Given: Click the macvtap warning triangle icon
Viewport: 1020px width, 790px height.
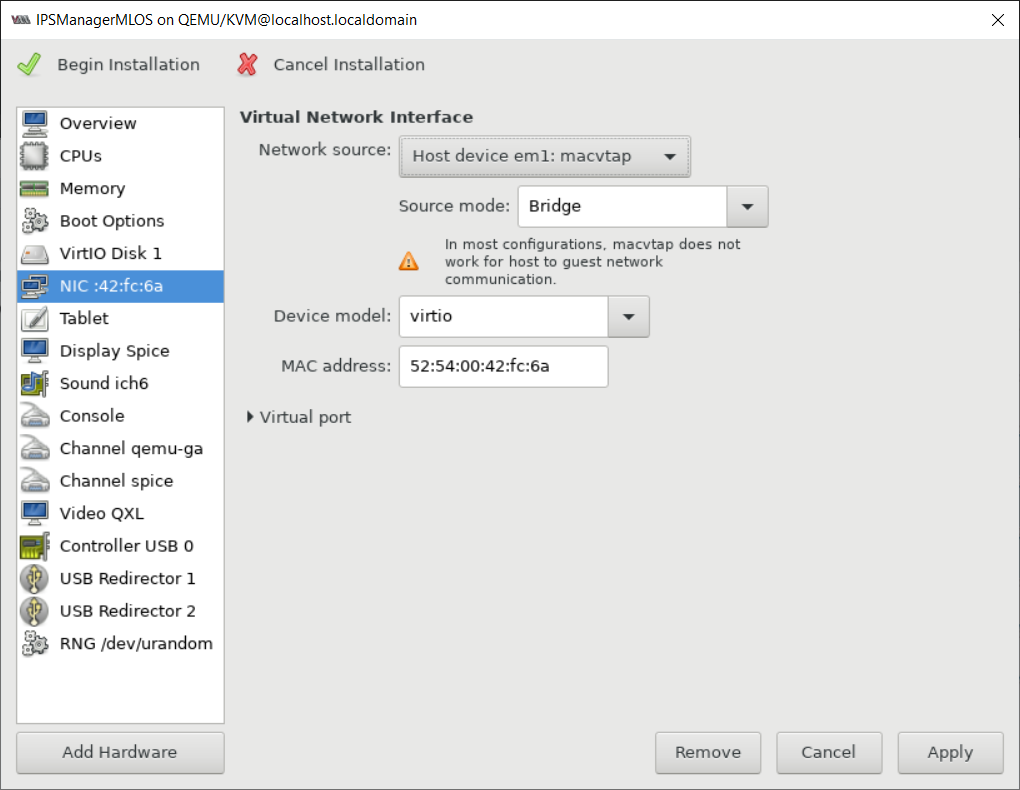Looking at the screenshot, I should click(x=409, y=261).
